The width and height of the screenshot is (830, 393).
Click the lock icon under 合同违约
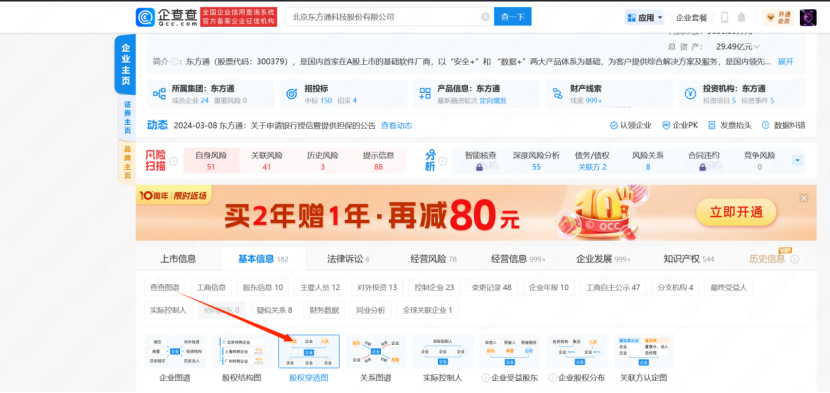703,167
